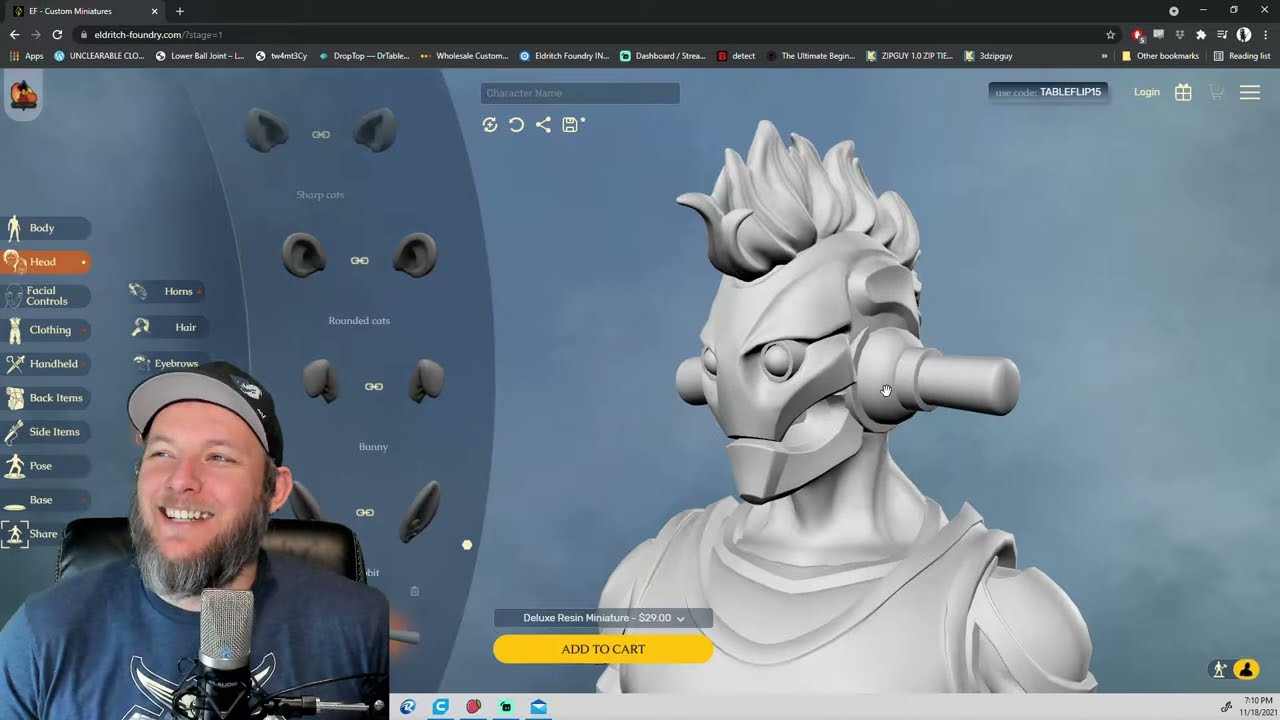
Task: Open the Clothing category
Action: 45,330
